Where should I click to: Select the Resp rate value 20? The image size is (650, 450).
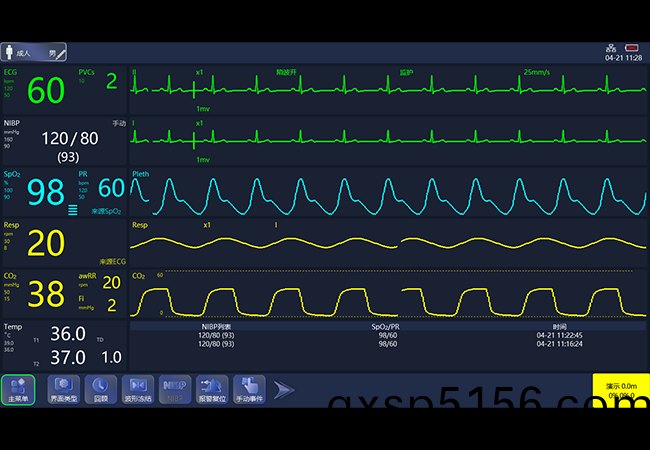(x=46, y=243)
